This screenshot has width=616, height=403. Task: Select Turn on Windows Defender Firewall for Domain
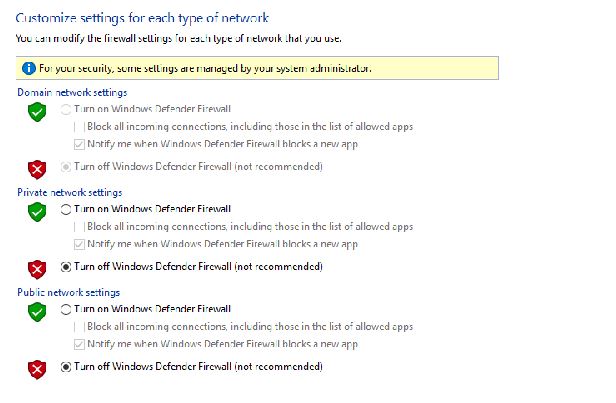pyautogui.click(x=66, y=108)
